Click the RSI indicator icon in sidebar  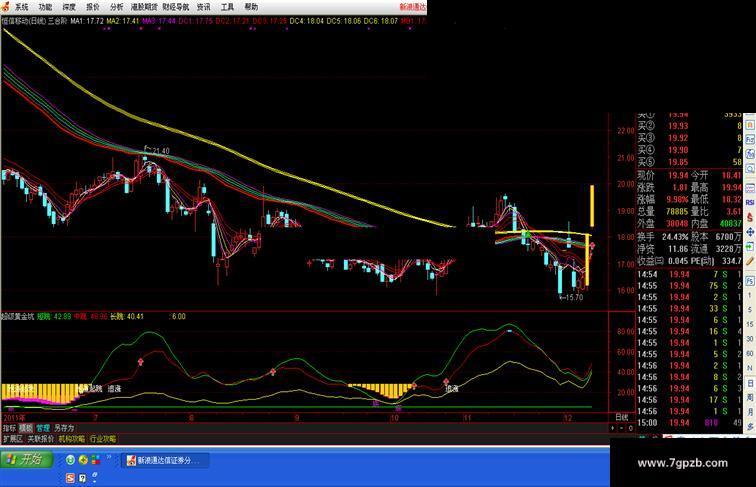[750, 203]
